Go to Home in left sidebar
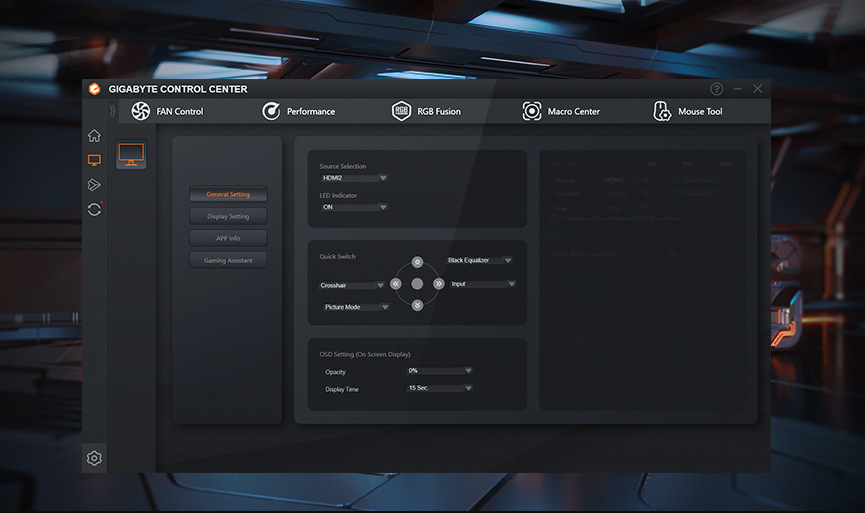The image size is (865, 513). [x=94, y=136]
